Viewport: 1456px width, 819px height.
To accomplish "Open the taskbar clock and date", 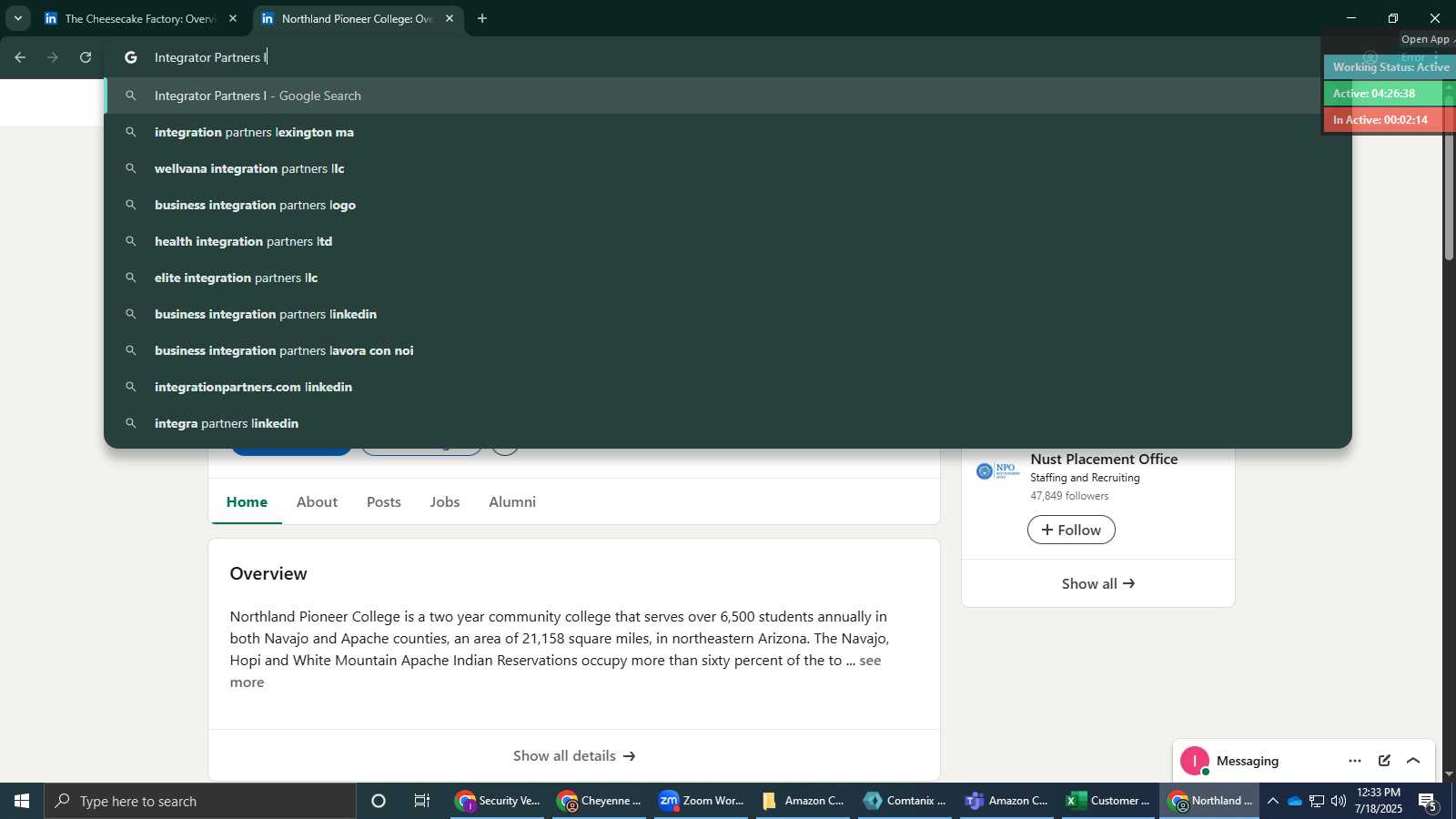I will point(1379,801).
